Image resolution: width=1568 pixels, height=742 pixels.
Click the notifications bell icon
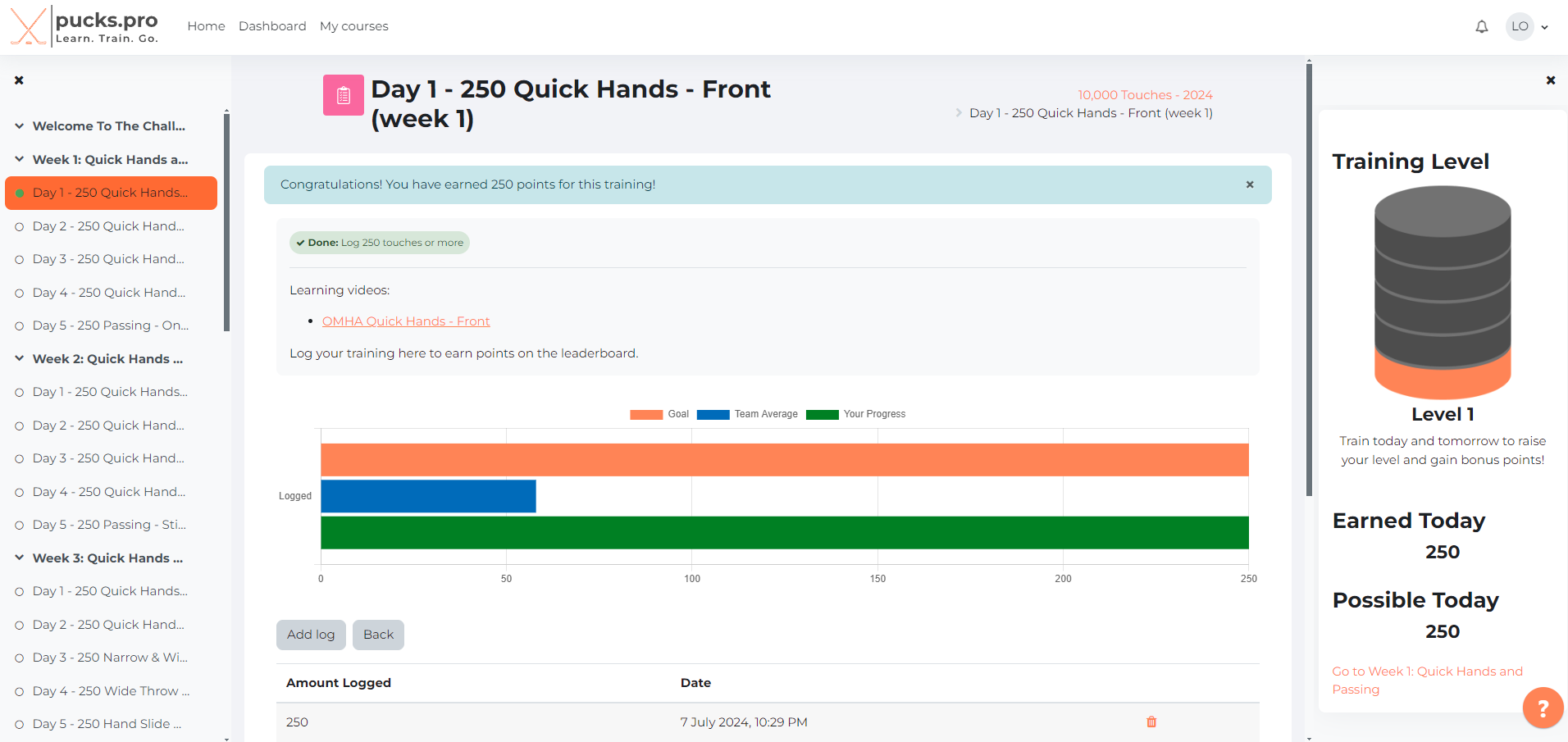1481,27
